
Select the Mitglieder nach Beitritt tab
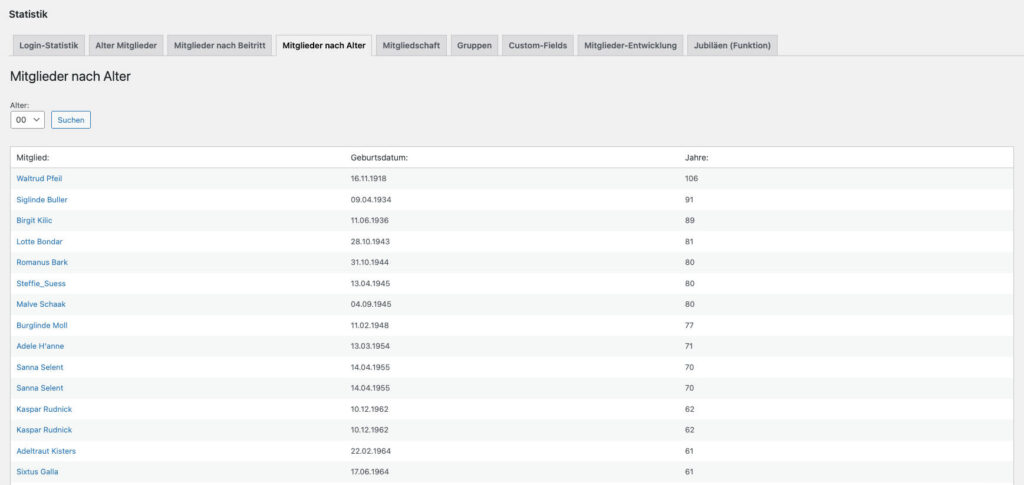pyautogui.click(x=218, y=45)
